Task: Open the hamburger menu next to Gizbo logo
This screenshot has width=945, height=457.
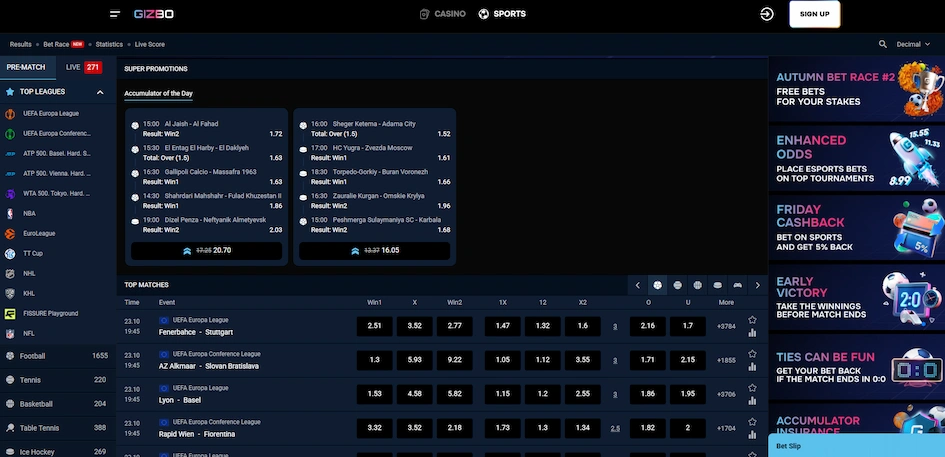Action: (115, 14)
